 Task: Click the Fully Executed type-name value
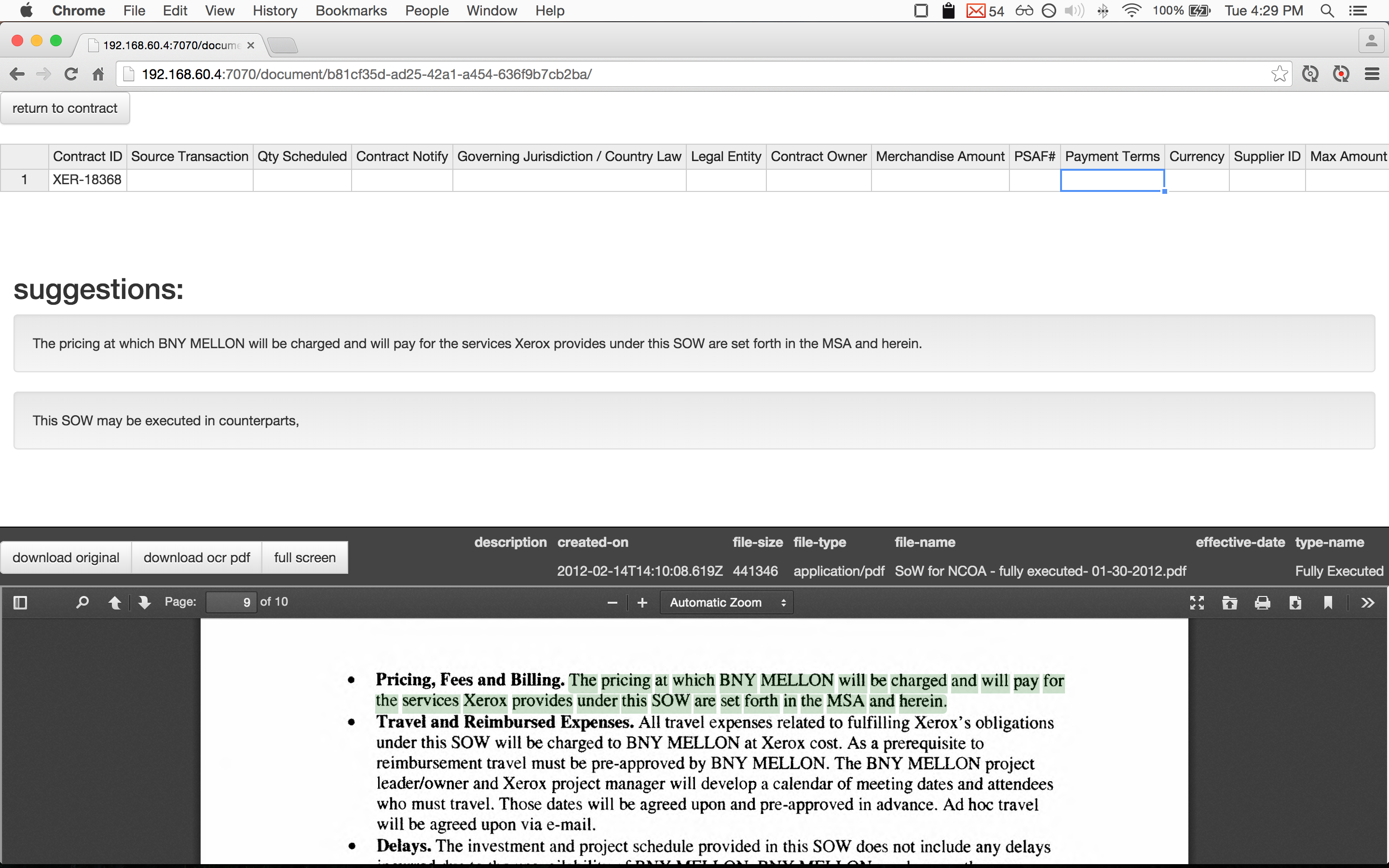[x=1339, y=571]
